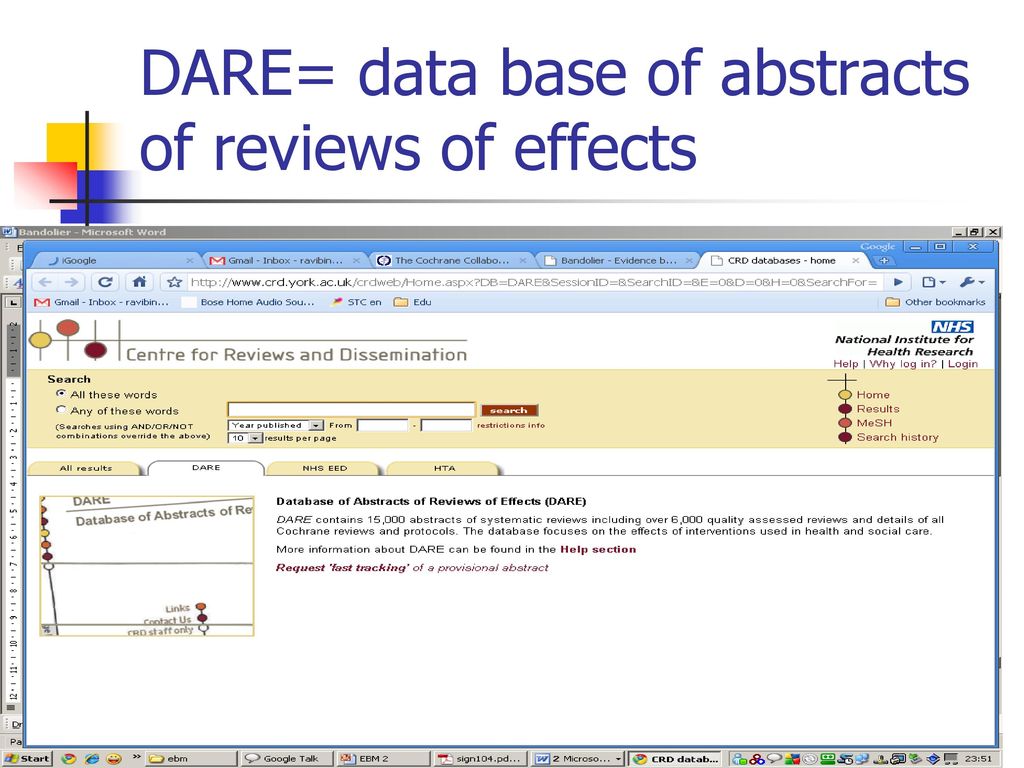This screenshot has height=768, width=1024.
Task: Expand the quick launch overflow chevron
Action: point(136,757)
